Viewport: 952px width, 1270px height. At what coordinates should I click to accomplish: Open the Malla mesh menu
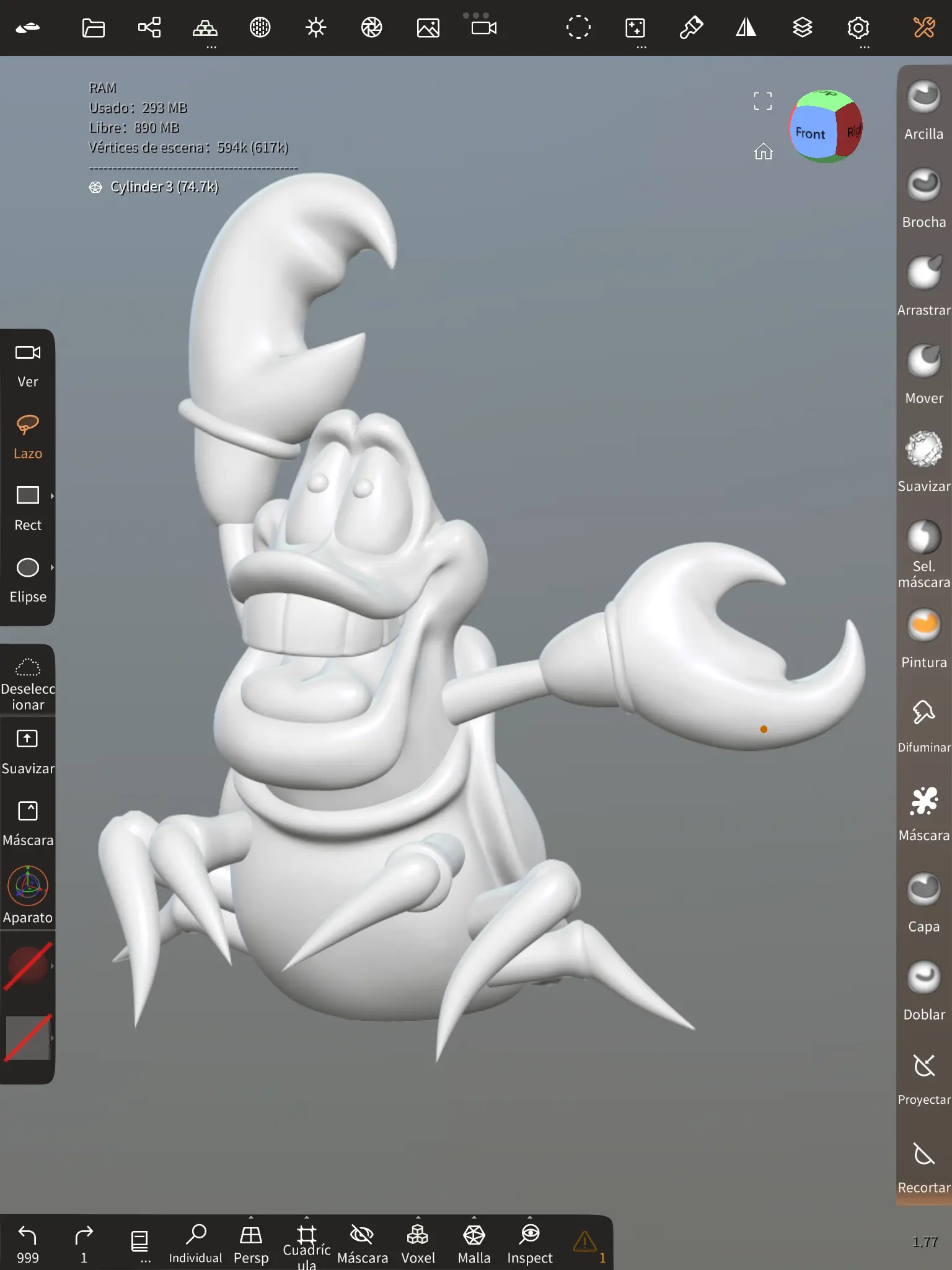point(474,1243)
